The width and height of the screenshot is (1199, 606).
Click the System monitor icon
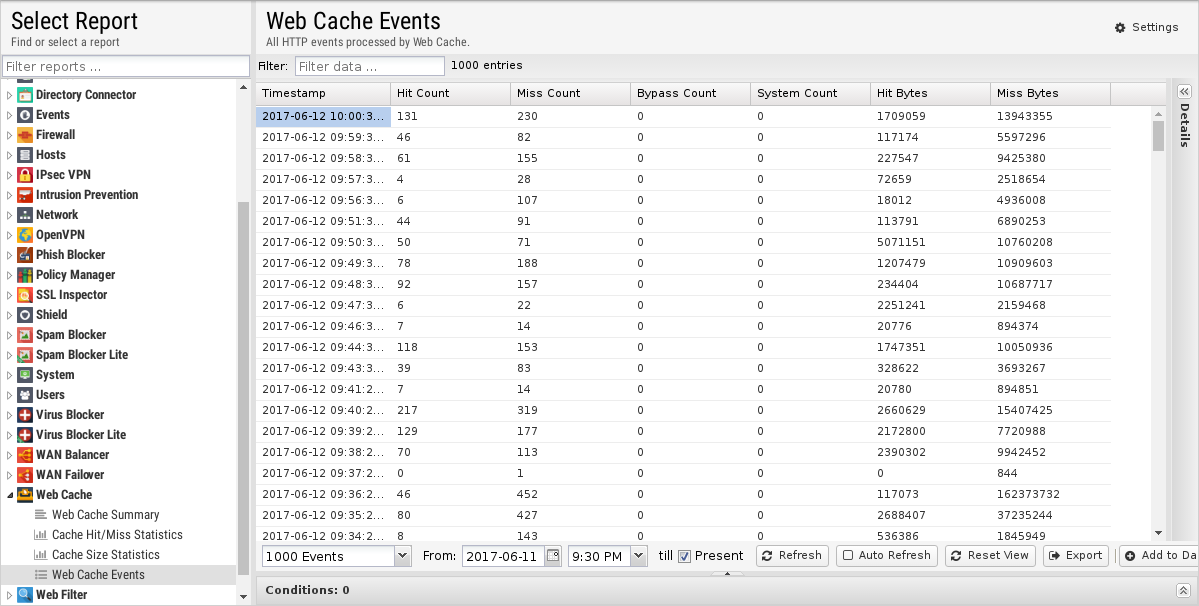point(25,375)
